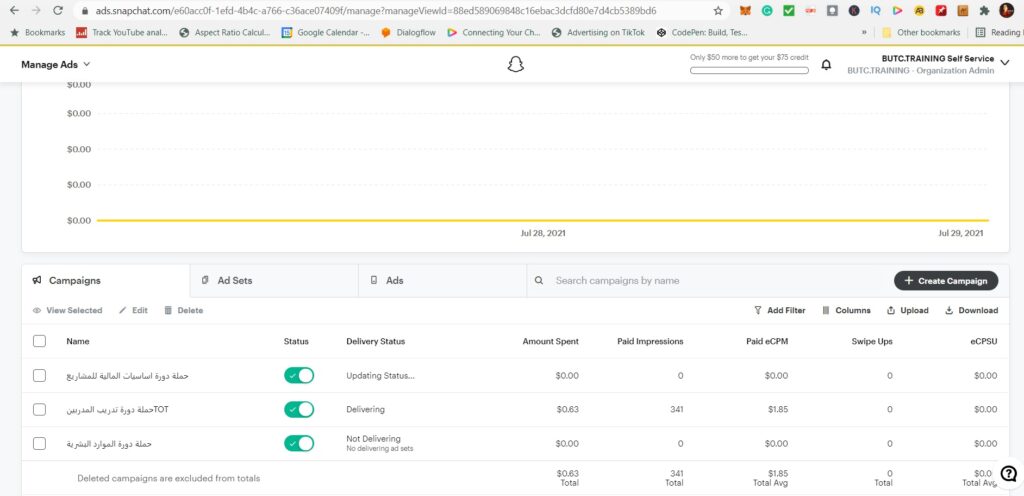Bookmark this page with star icon
The image size is (1024, 496).
718,11
